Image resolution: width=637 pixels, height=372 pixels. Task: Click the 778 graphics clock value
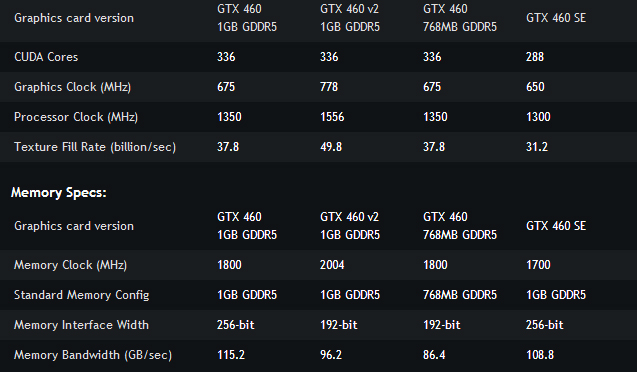(329, 87)
